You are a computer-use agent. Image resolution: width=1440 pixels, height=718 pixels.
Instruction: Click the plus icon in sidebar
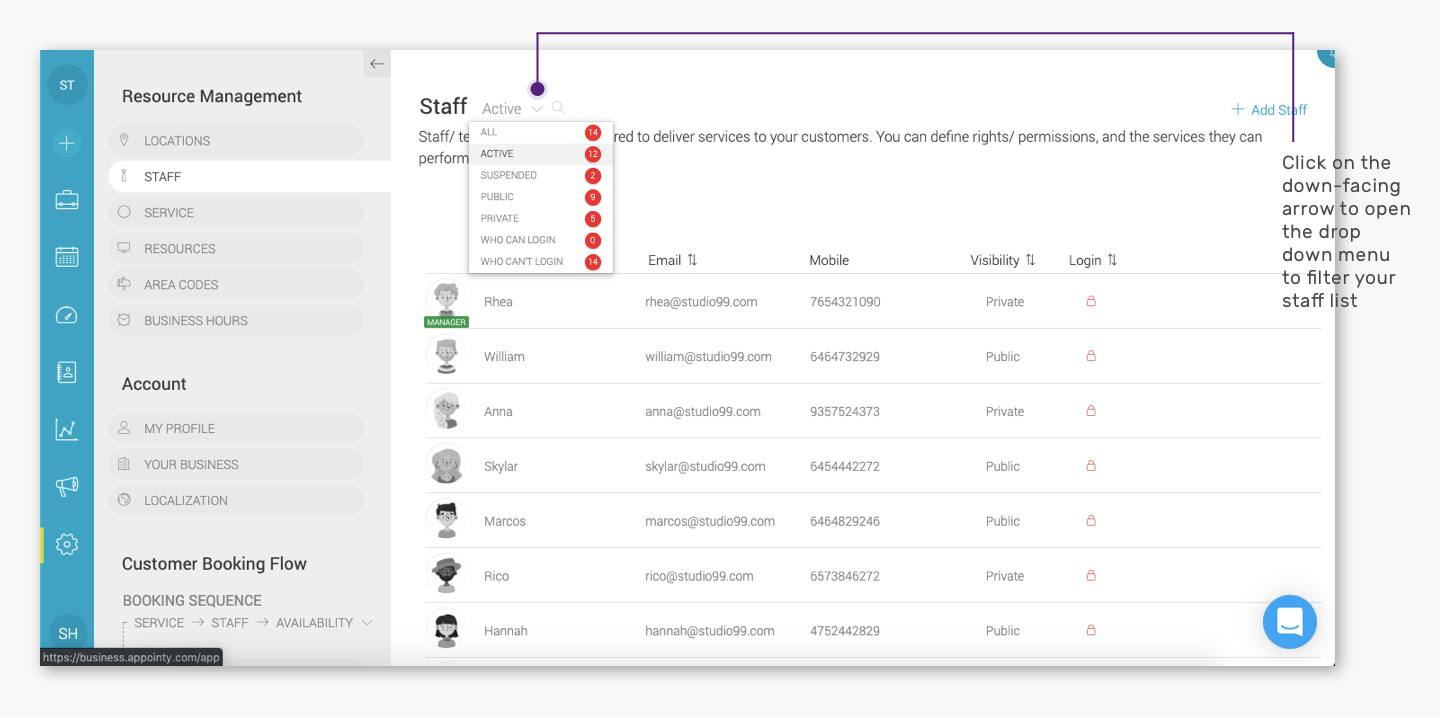pos(67,143)
